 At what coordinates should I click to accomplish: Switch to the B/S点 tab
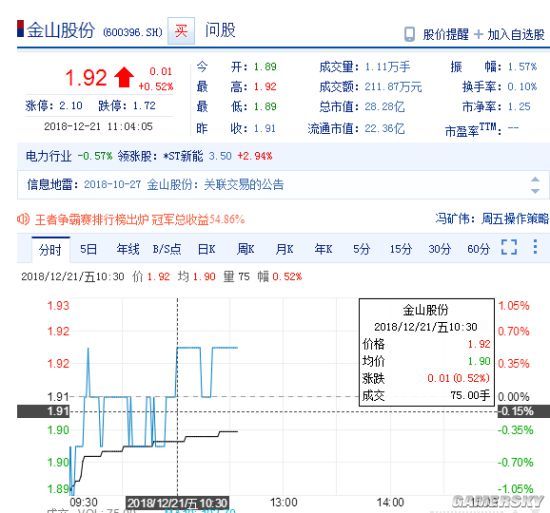(x=167, y=249)
